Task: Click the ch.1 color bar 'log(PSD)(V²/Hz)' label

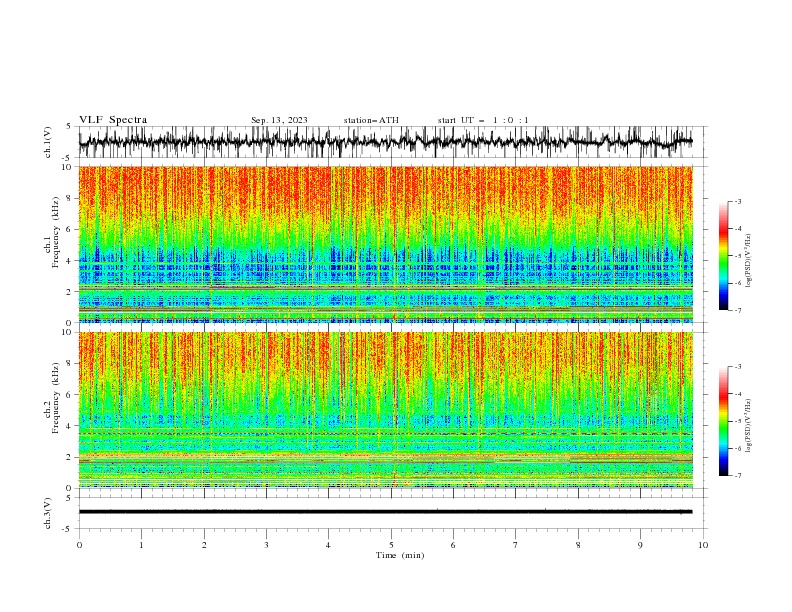Action: (x=749, y=261)
